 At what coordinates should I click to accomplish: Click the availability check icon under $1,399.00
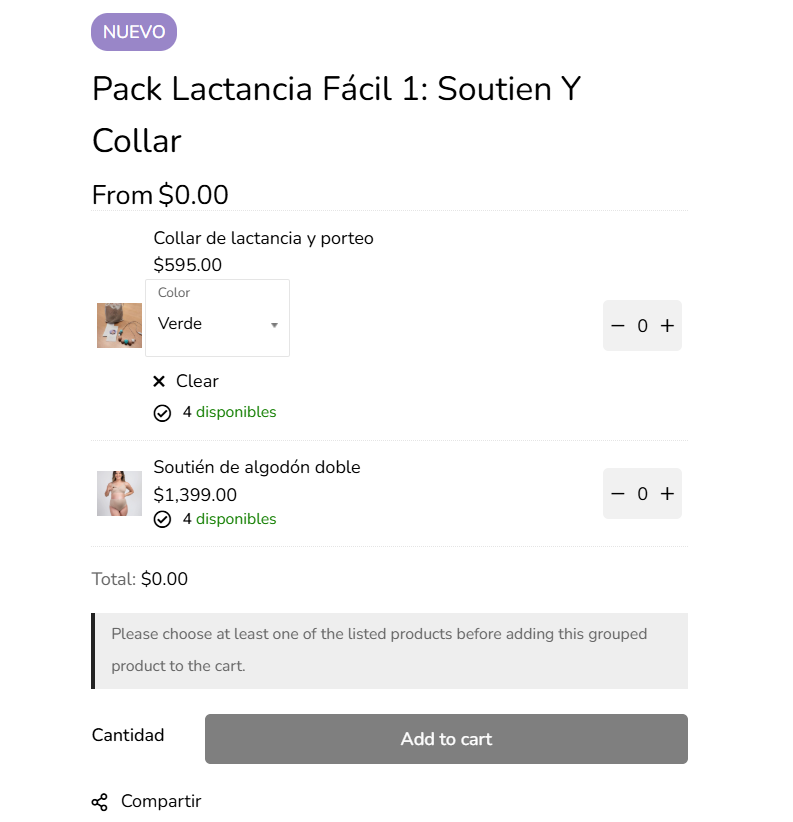pos(162,520)
